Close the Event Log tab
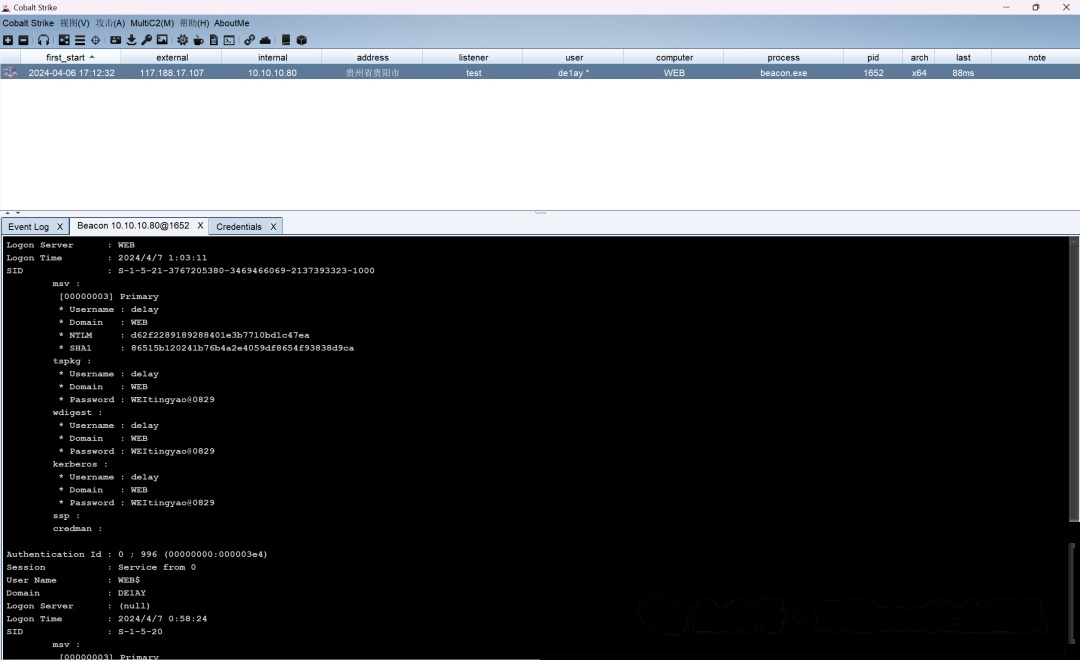The width and height of the screenshot is (1080, 660). point(60,227)
